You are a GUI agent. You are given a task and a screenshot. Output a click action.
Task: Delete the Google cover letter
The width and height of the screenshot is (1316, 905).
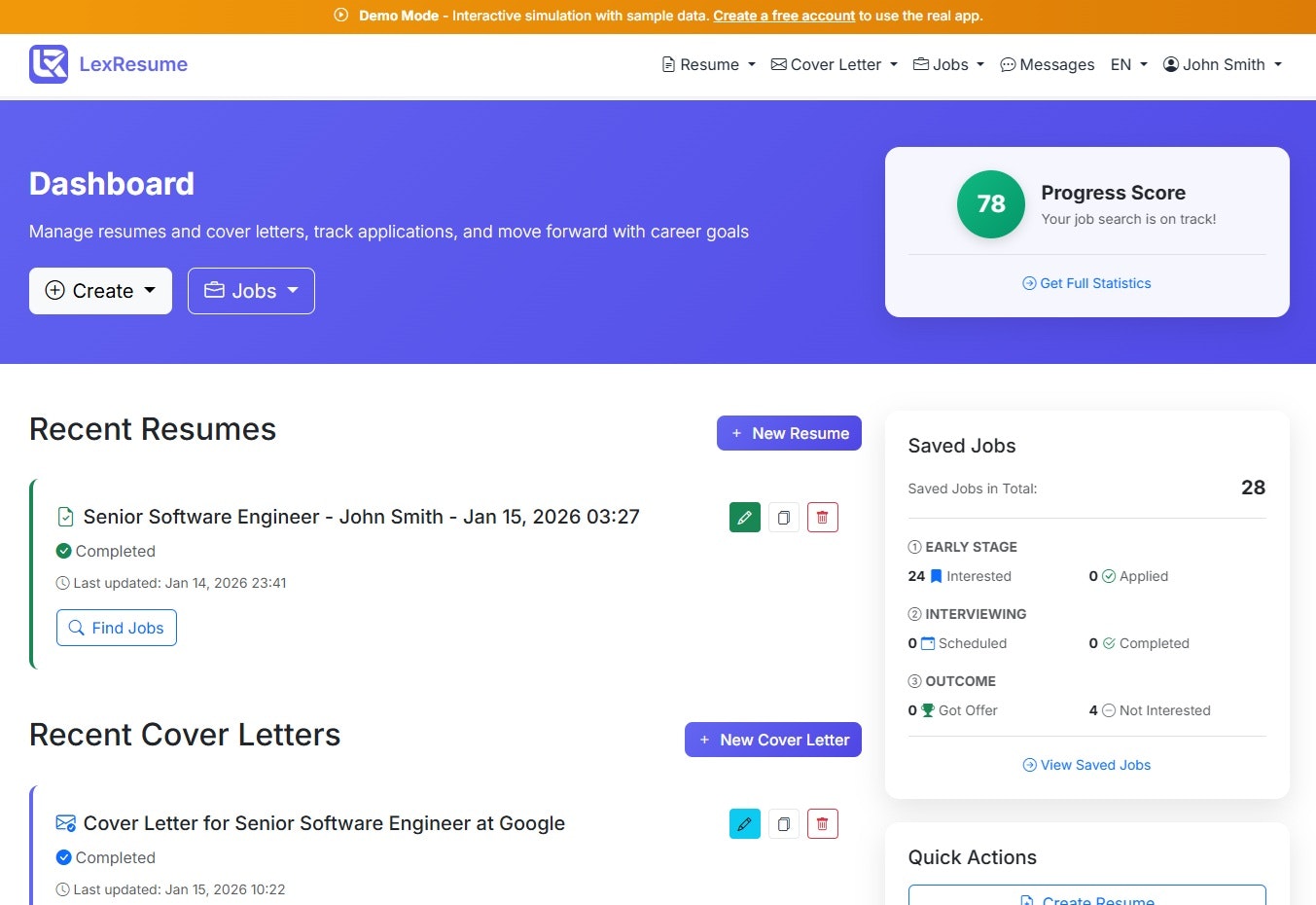(822, 823)
